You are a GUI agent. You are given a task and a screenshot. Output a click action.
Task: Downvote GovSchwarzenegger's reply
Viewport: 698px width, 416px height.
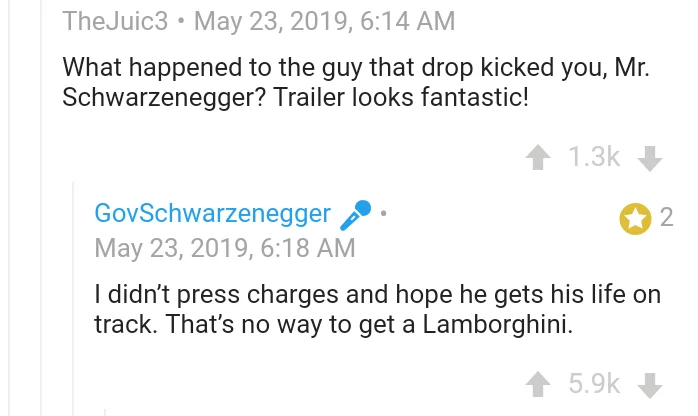pyautogui.click(x=650, y=384)
